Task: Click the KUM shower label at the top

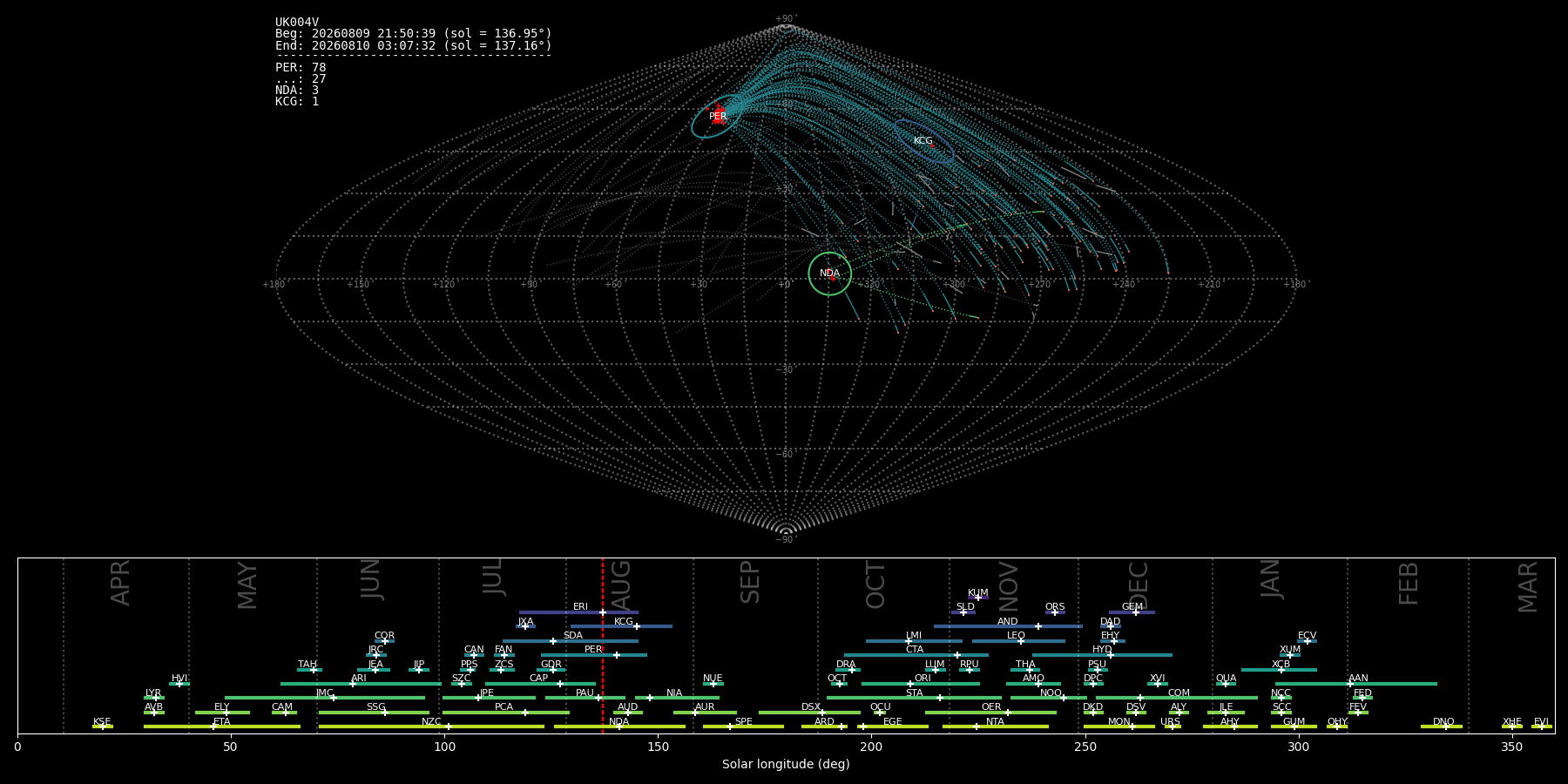Action: coord(978,592)
